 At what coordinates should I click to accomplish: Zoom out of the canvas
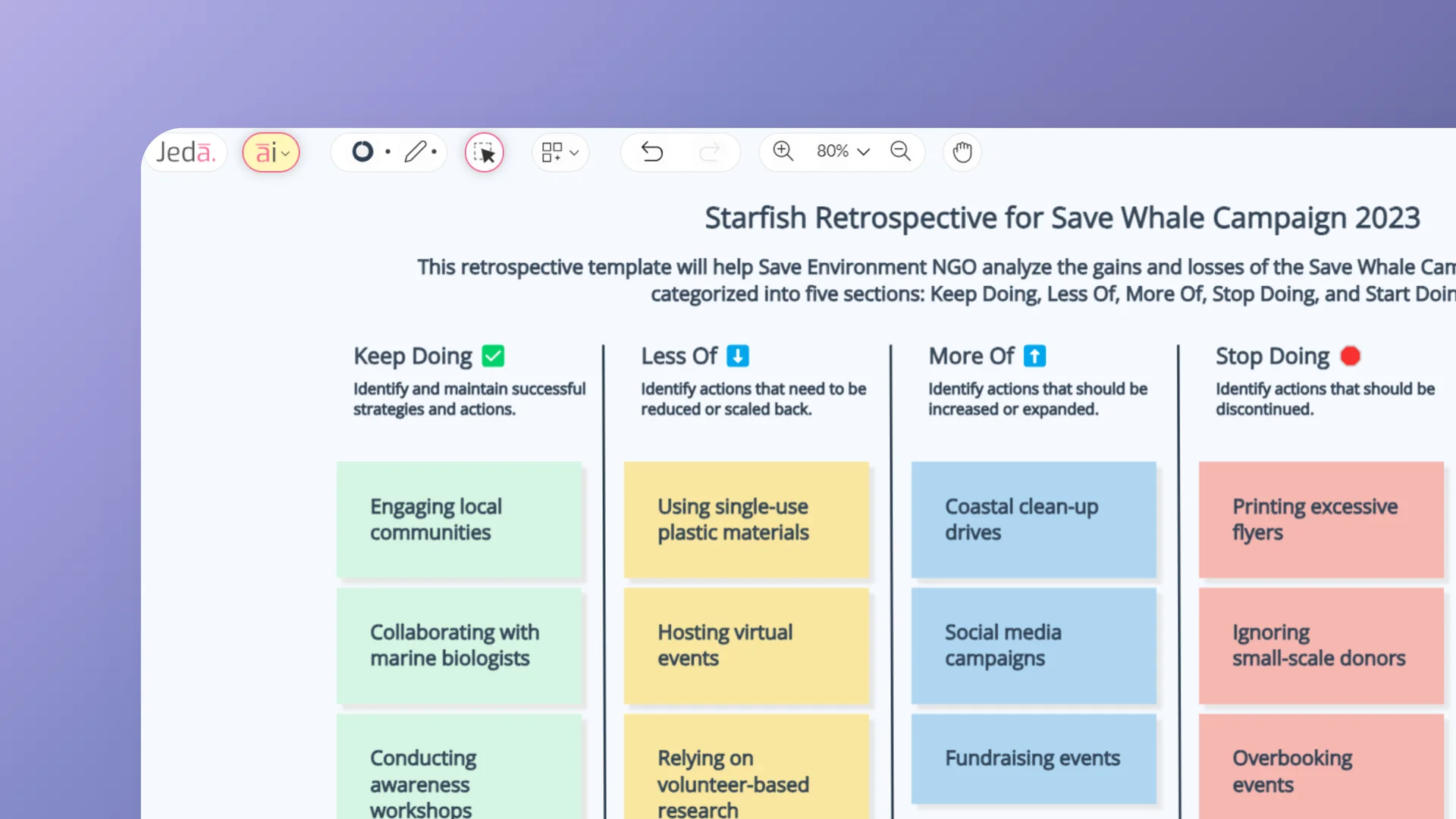pyautogui.click(x=900, y=152)
